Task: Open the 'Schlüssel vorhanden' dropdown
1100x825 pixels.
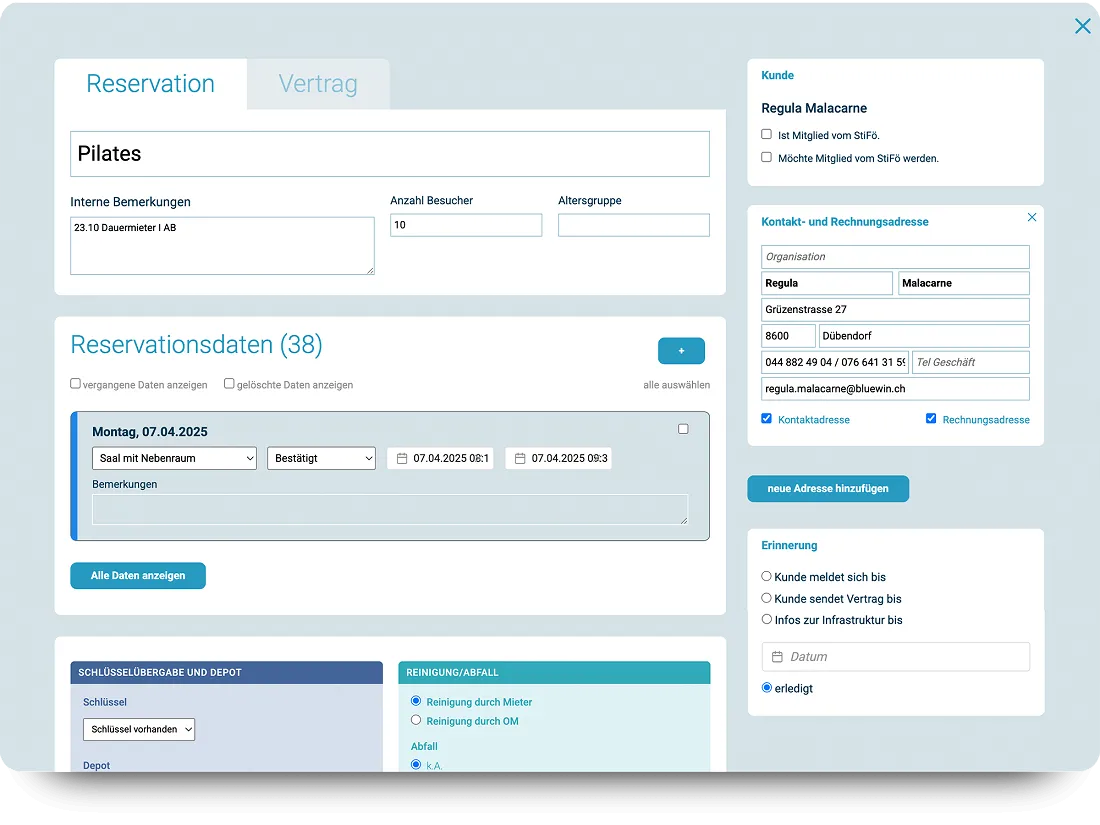Action: coord(139,730)
